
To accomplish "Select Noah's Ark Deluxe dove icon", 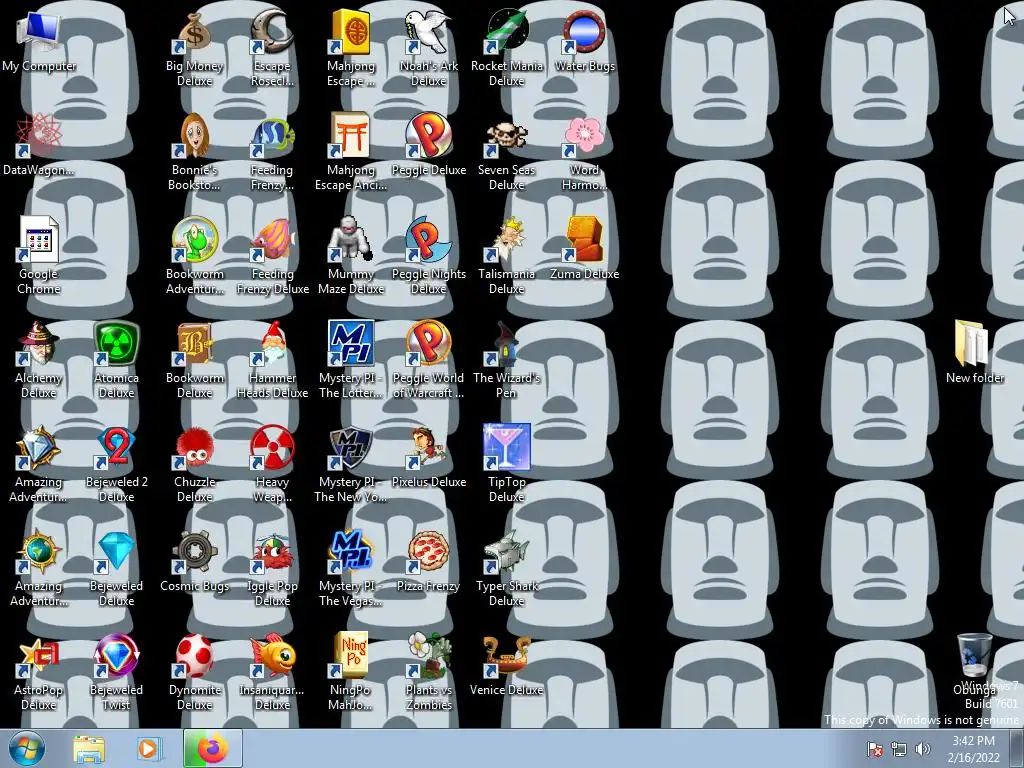I will pos(428,33).
